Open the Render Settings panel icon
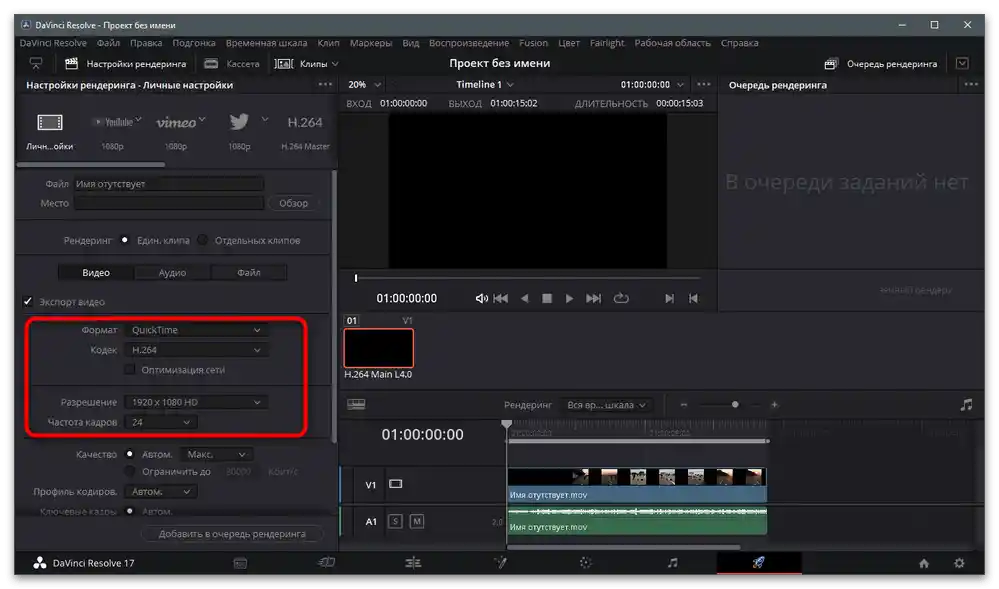 pyautogui.click(x=71, y=64)
